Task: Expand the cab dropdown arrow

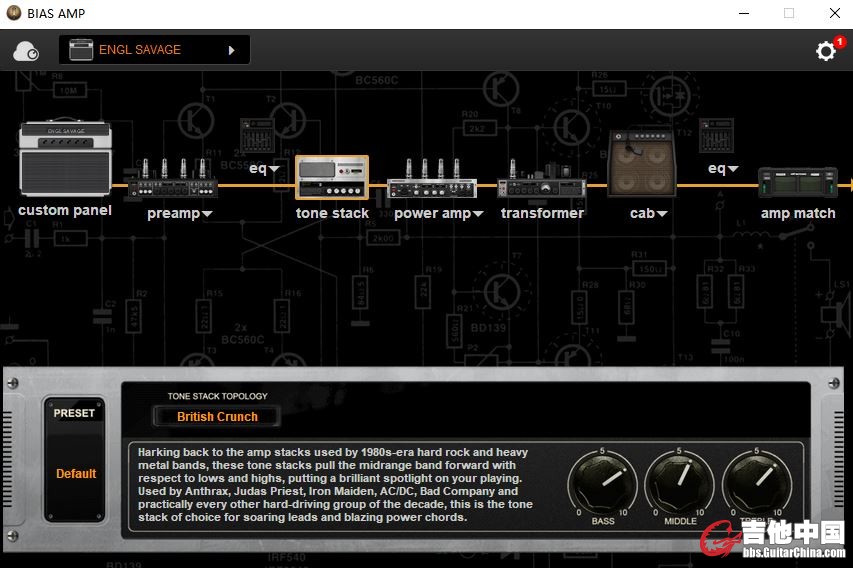Action: (x=662, y=214)
